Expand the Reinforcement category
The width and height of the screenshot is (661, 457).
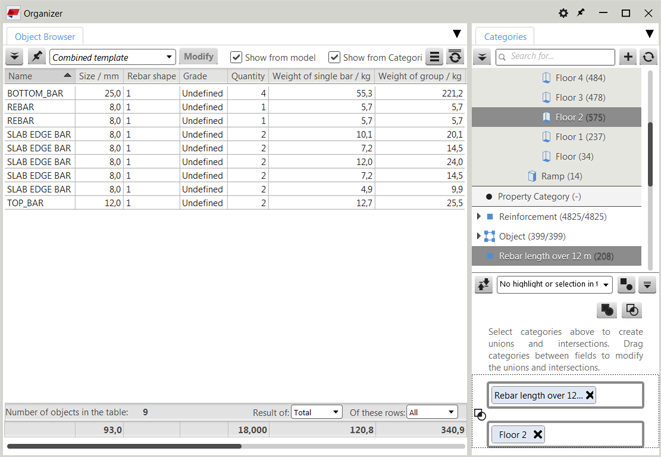(479, 216)
